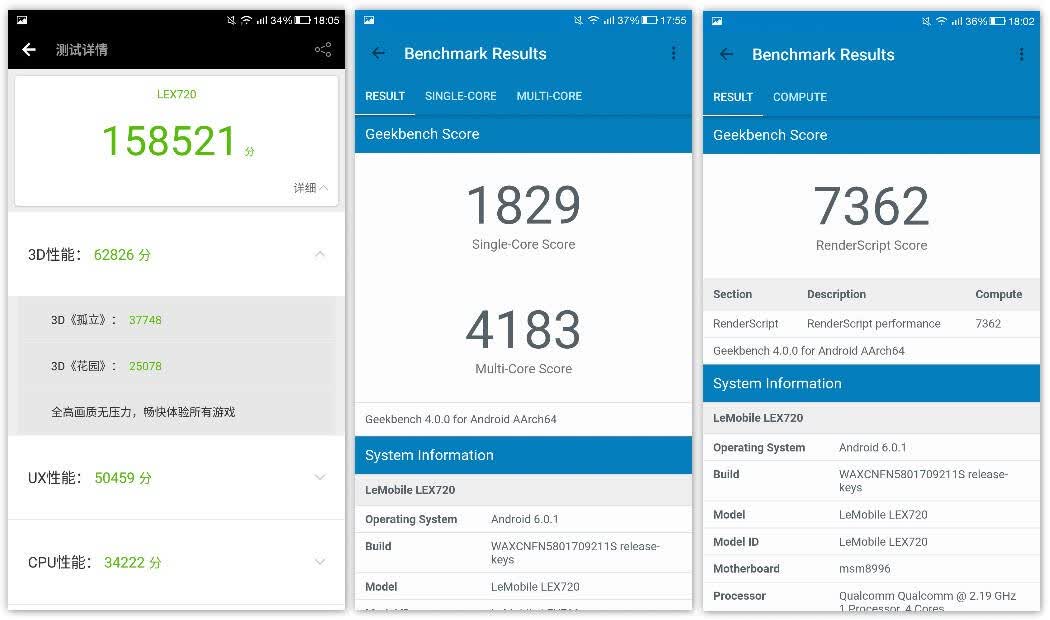
Task: Tap the picture notification icon on left phone
Action: 21,20
